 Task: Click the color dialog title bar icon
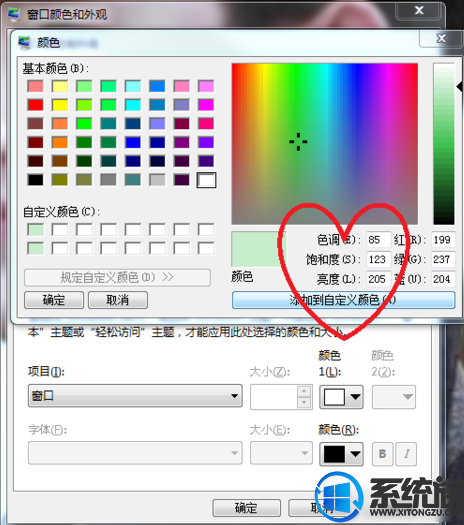click(x=24, y=43)
